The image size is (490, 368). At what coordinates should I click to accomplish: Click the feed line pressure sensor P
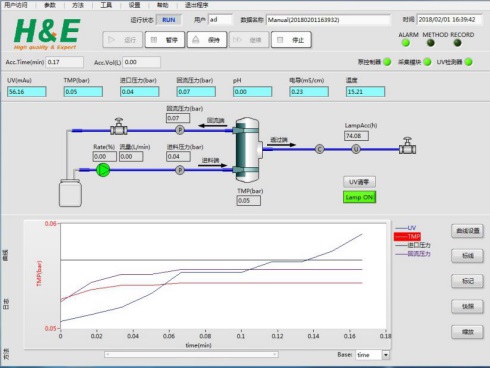tap(180, 170)
